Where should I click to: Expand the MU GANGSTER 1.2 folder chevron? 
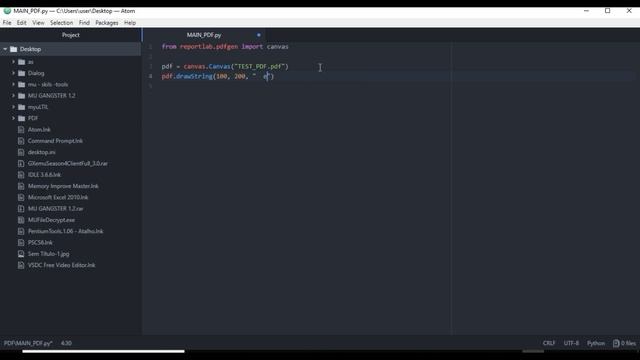pyautogui.click(x=13, y=96)
